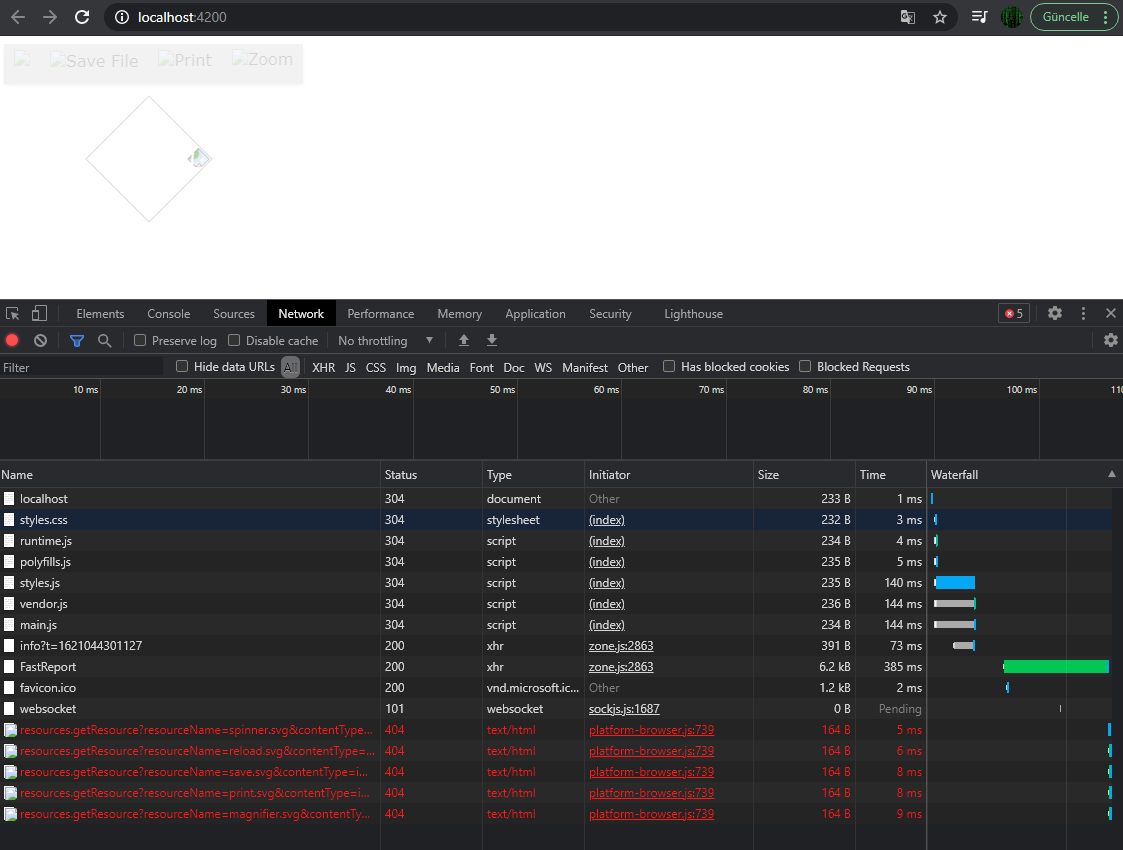The width and height of the screenshot is (1123, 850).
Task: Clear the network log
Action: 41,341
